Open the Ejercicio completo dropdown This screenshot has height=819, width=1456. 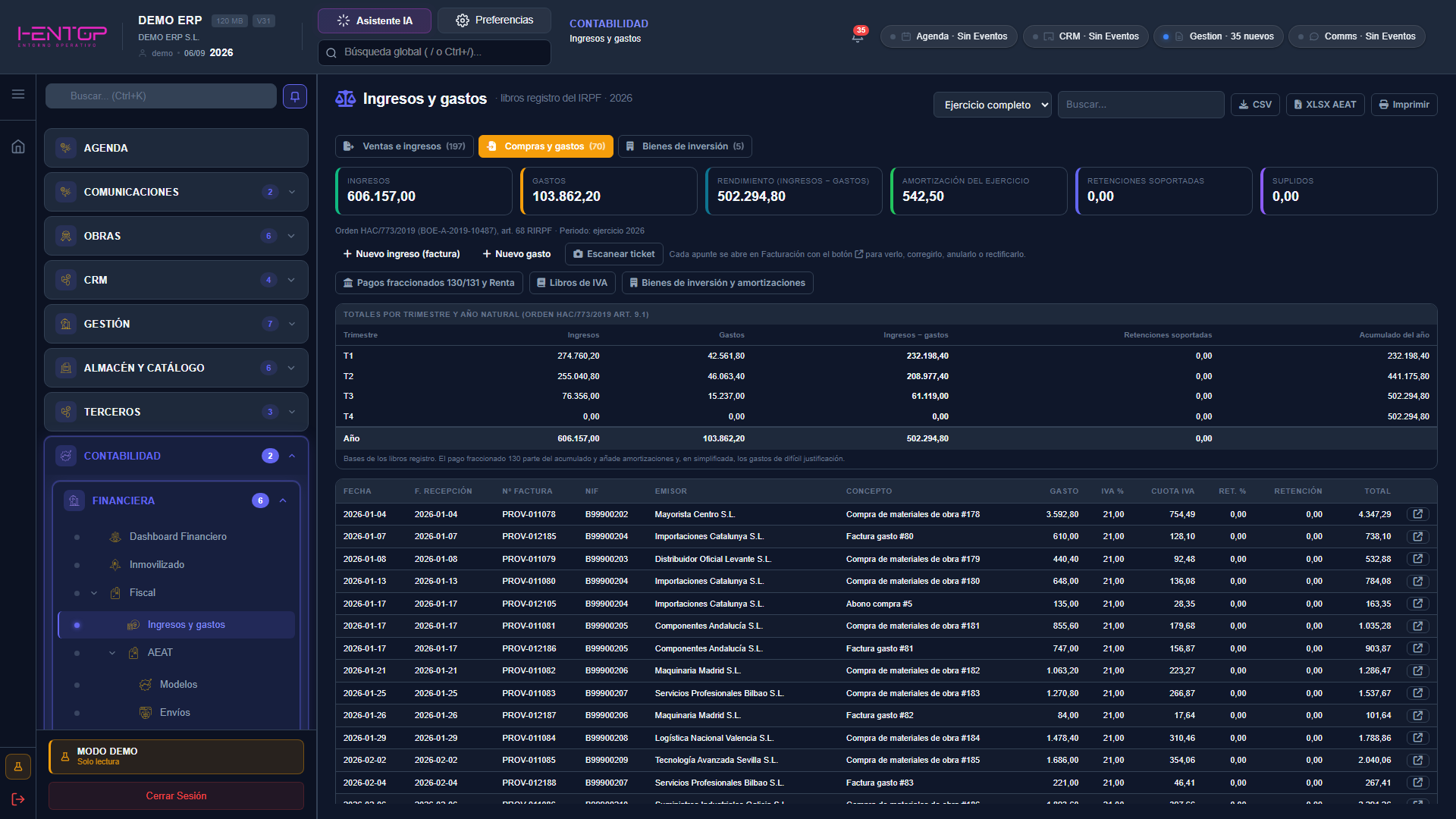pyautogui.click(x=993, y=105)
